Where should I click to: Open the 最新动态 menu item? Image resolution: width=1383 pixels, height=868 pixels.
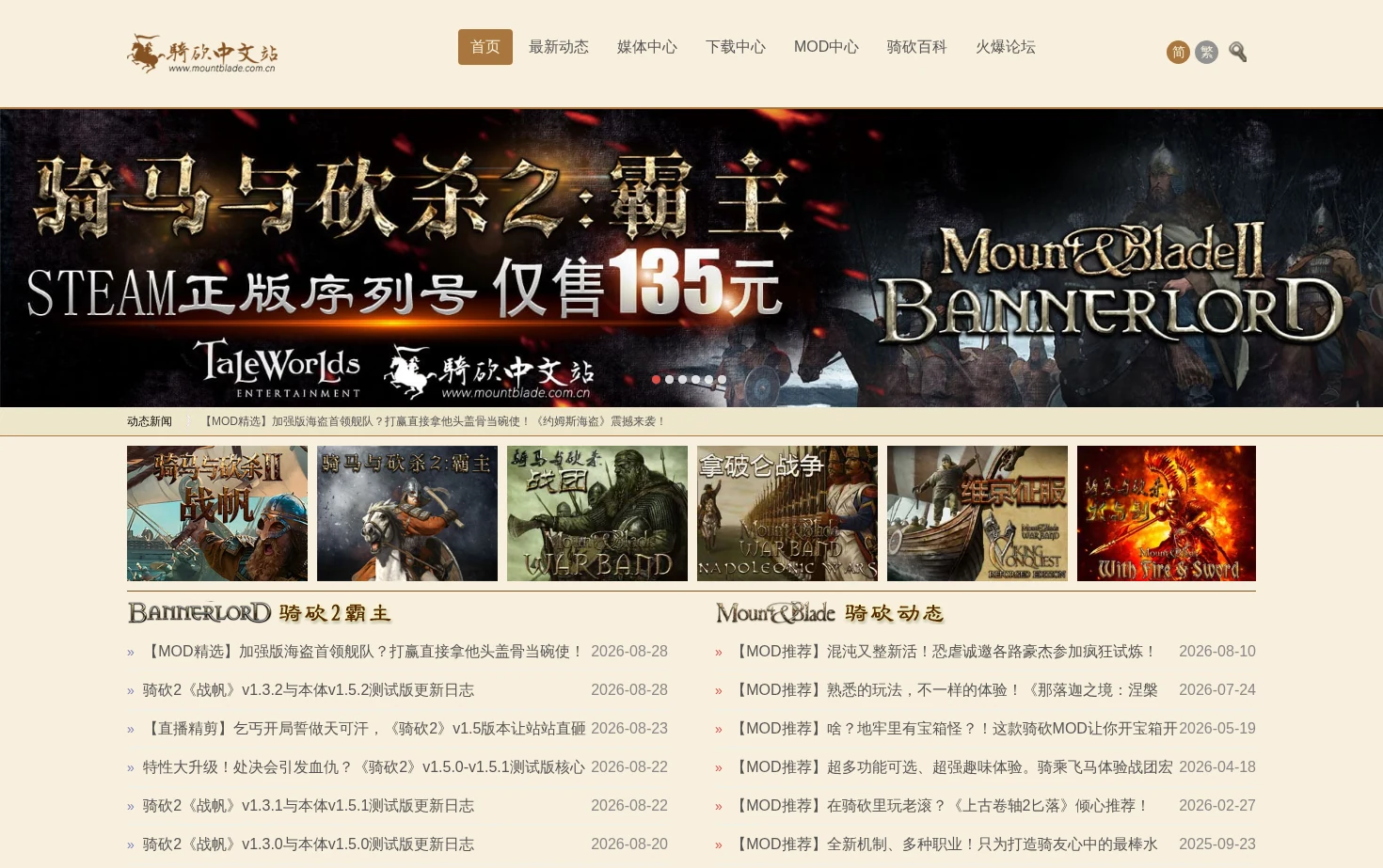pyautogui.click(x=559, y=47)
